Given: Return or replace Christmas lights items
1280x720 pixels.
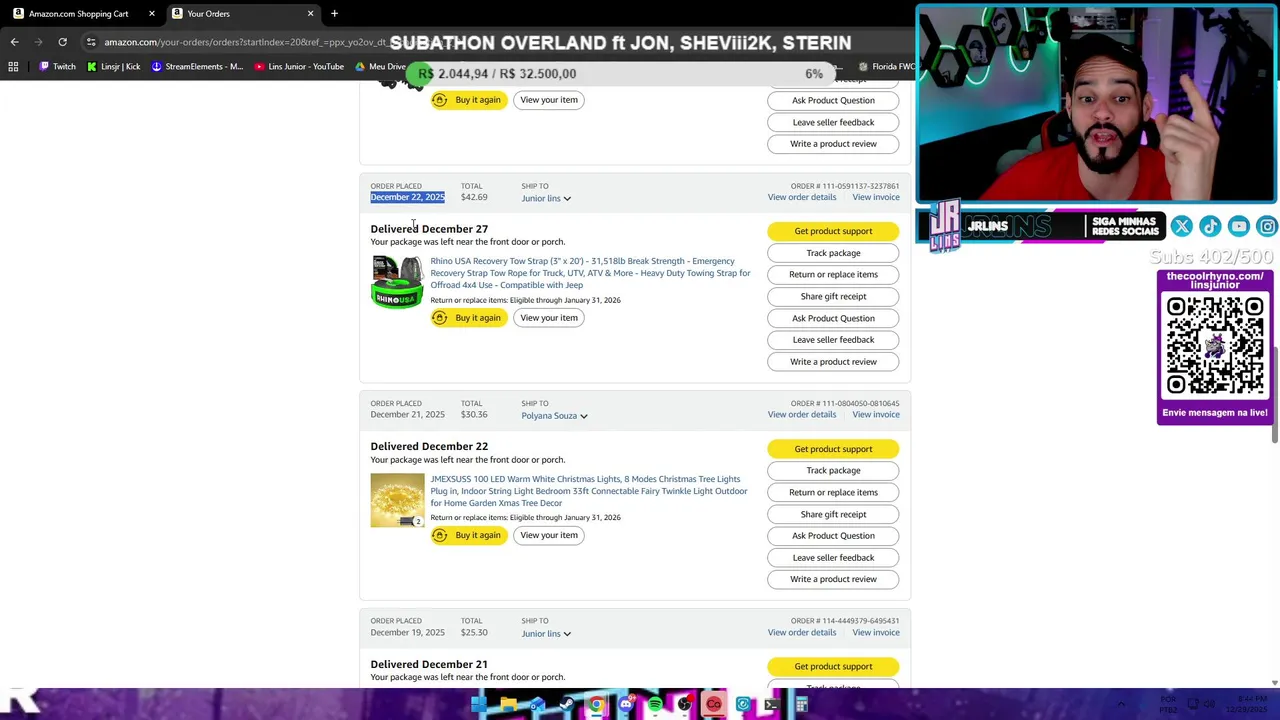Looking at the screenshot, I should tap(833, 493).
